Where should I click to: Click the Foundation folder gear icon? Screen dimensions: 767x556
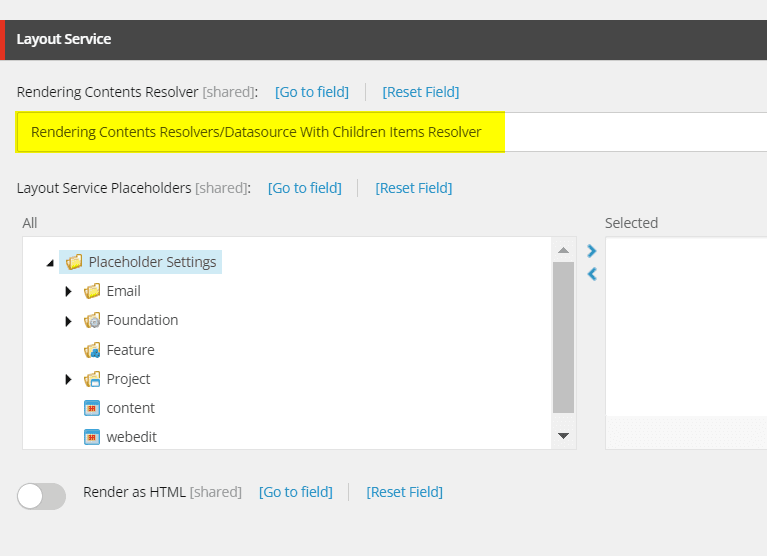point(92,320)
